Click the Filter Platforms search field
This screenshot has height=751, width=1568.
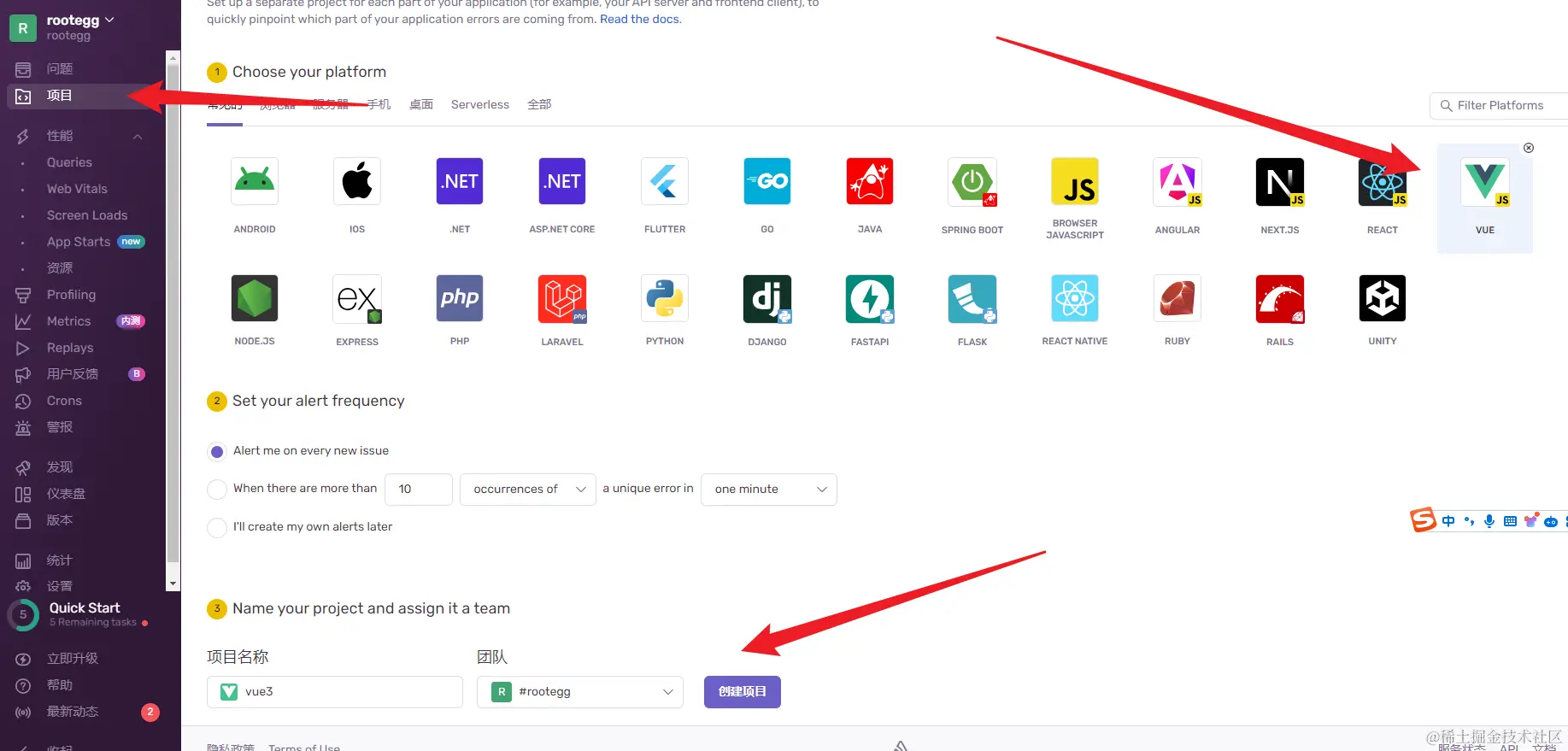(1499, 106)
